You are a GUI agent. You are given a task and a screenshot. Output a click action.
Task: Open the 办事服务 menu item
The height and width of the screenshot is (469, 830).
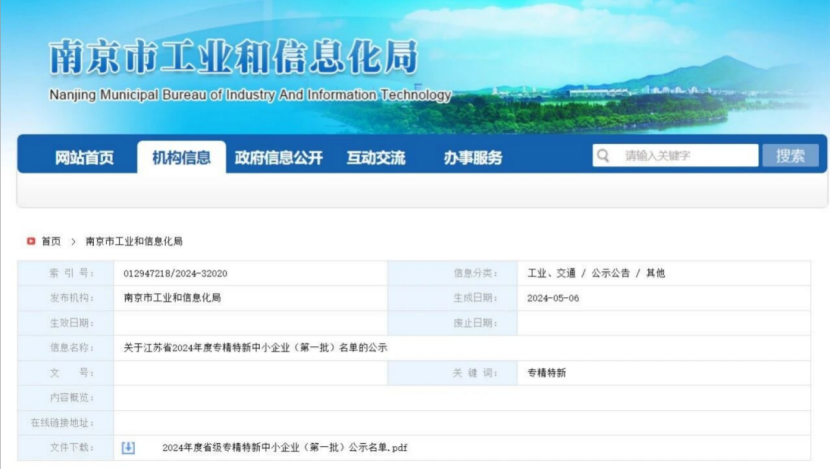[x=473, y=157]
